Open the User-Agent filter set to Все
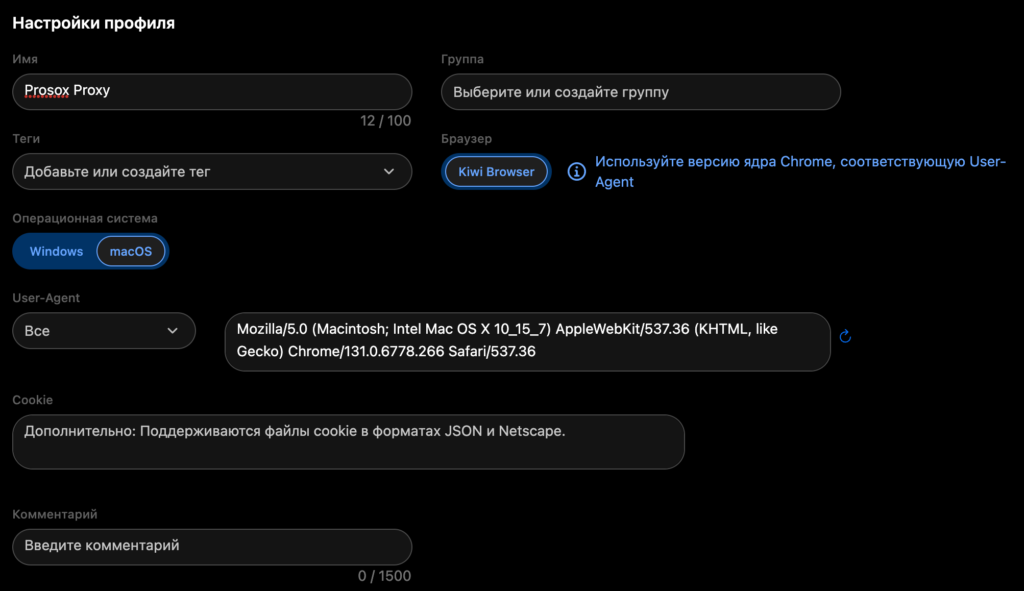Viewport: 1024px width, 591px height. [104, 330]
